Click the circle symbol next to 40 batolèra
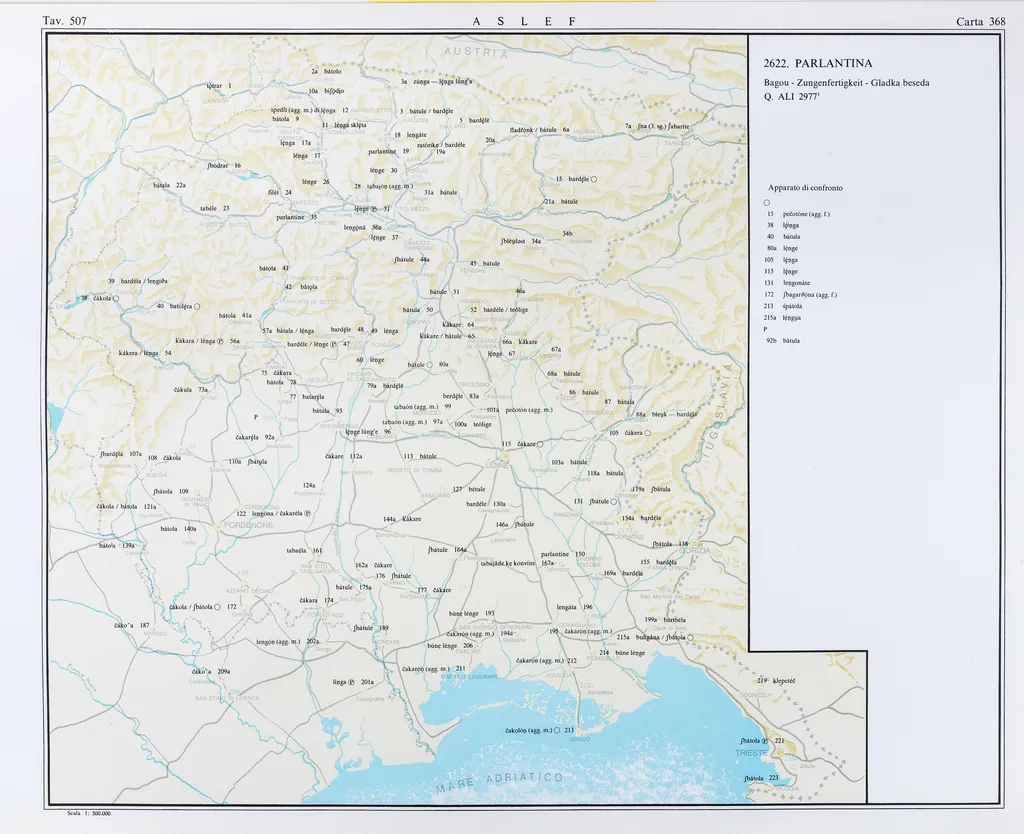This screenshot has width=1024, height=834. coord(197,306)
